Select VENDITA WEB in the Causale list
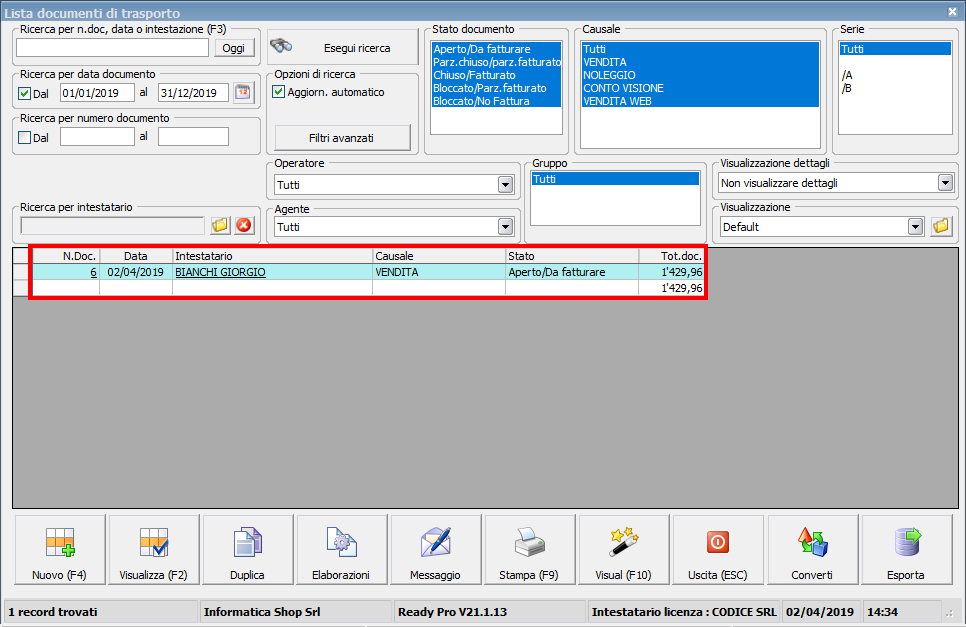Screen dimensions: 966x627 pos(700,101)
